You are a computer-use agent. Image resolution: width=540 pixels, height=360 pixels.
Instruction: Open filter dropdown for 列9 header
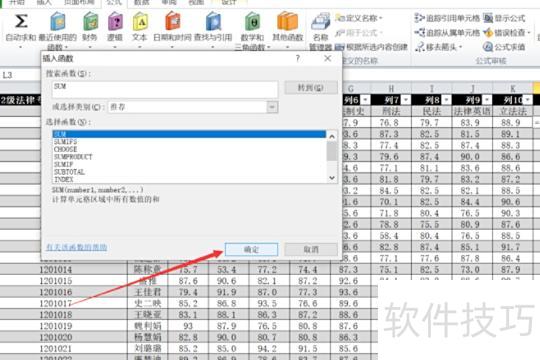pyautogui.click(x=487, y=100)
